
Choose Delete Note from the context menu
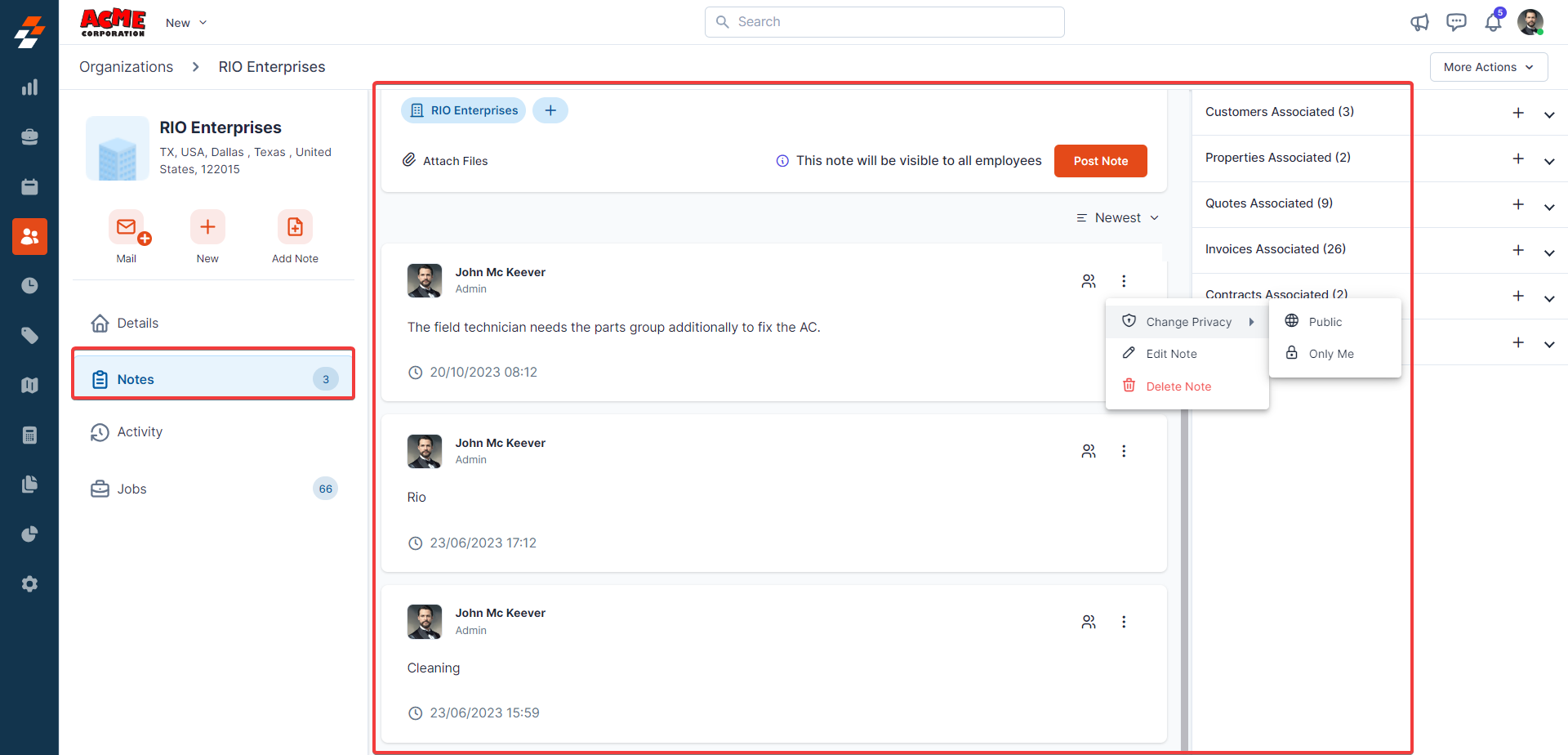(1187, 386)
